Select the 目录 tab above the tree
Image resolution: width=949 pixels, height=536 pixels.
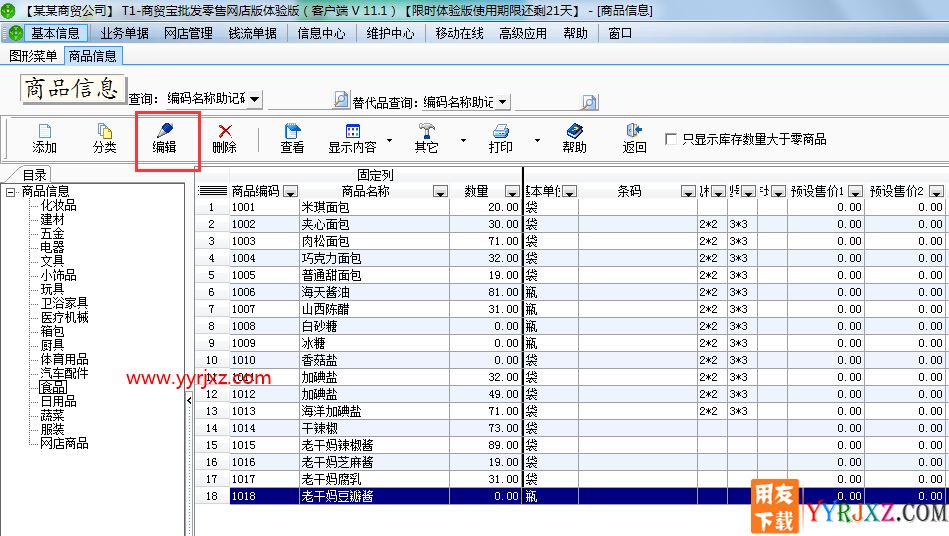tap(34, 175)
